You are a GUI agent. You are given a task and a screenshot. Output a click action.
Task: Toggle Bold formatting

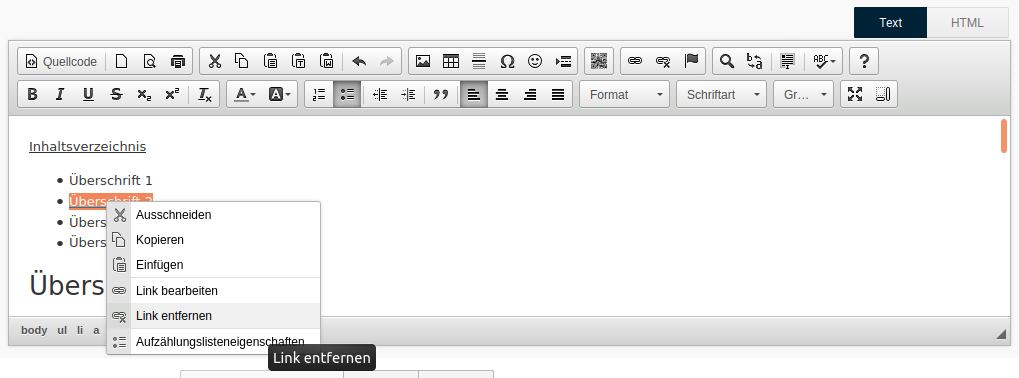click(x=32, y=94)
